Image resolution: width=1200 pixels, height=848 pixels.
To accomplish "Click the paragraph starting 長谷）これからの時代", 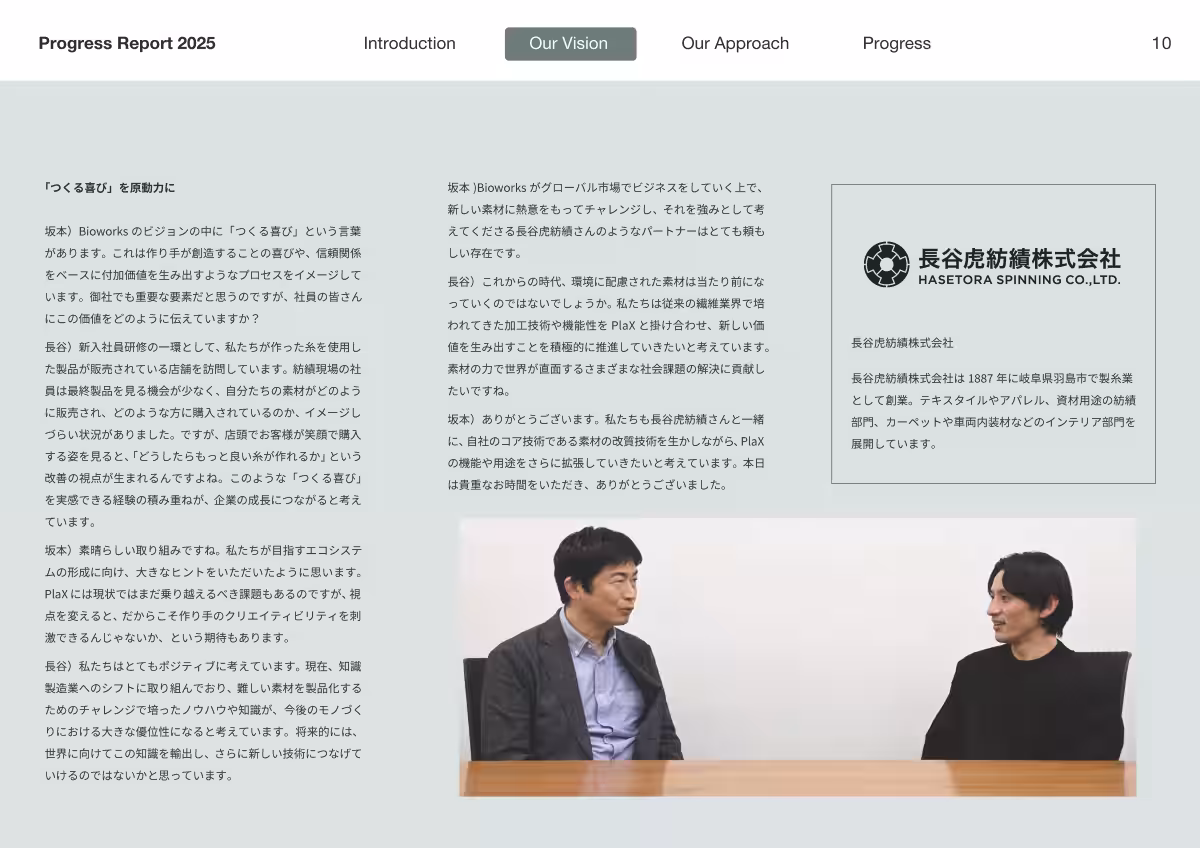I will click(x=608, y=336).
